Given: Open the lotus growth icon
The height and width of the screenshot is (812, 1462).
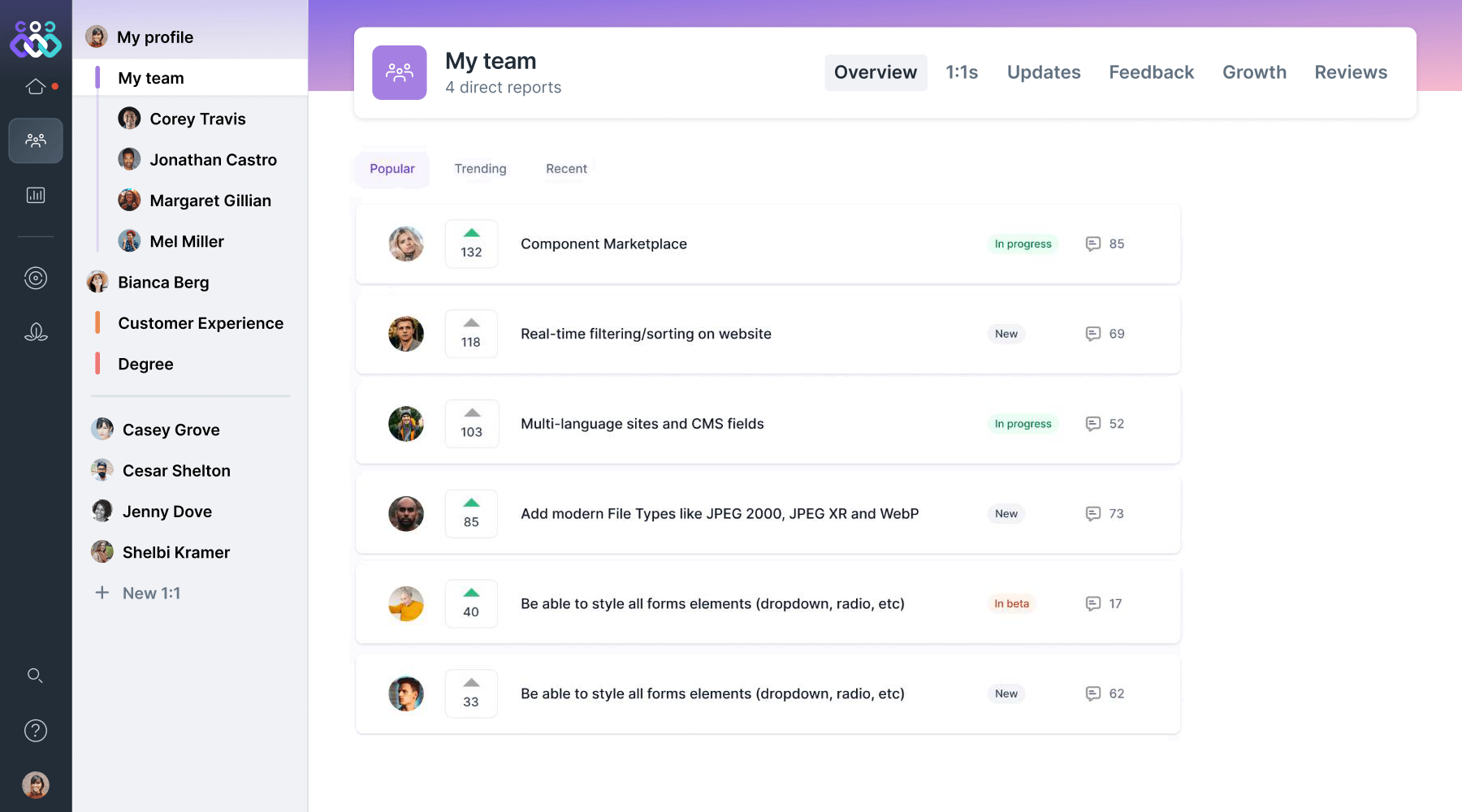Looking at the screenshot, I should [x=36, y=332].
